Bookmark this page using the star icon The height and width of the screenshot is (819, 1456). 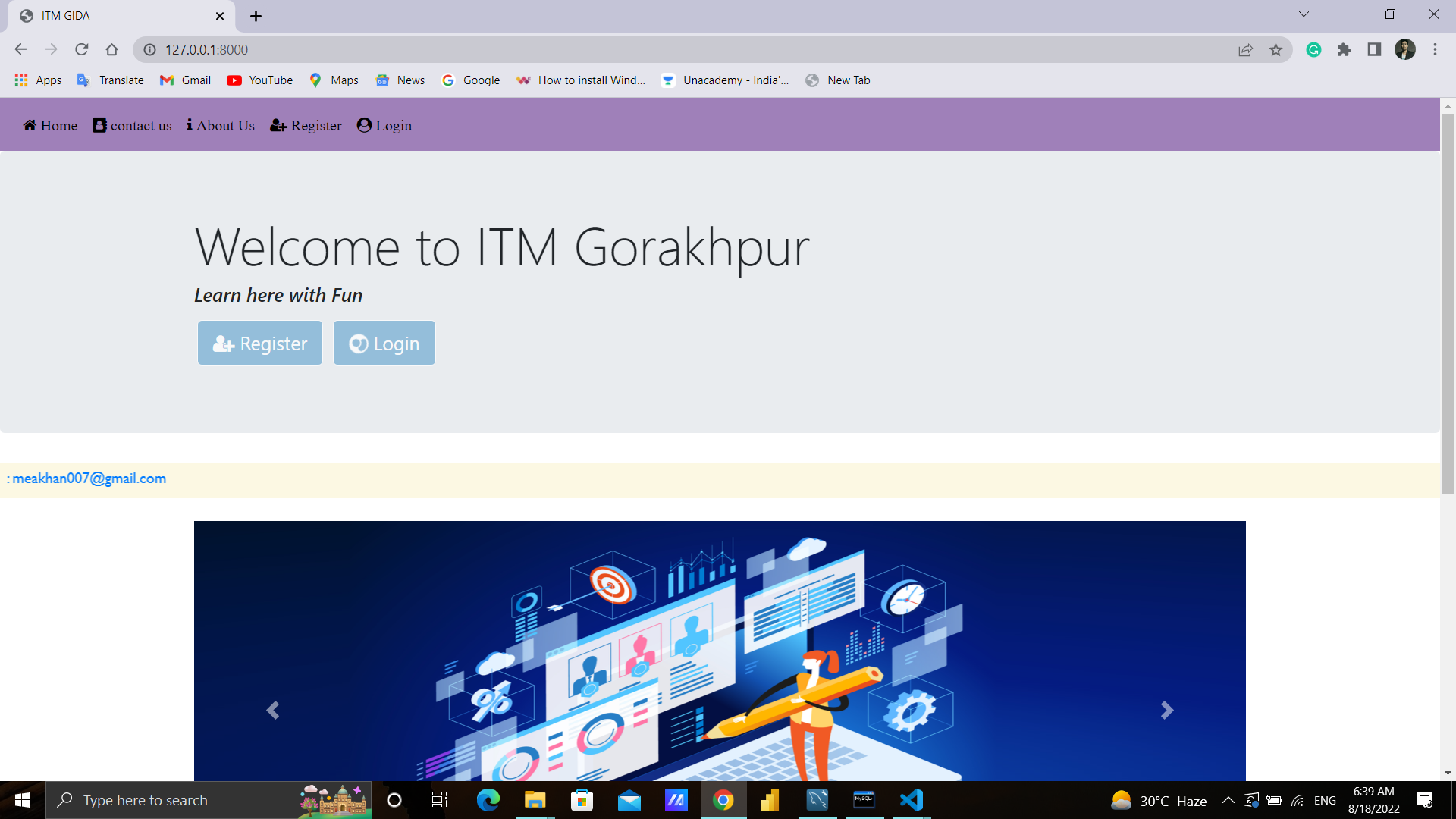[x=1276, y=49]
